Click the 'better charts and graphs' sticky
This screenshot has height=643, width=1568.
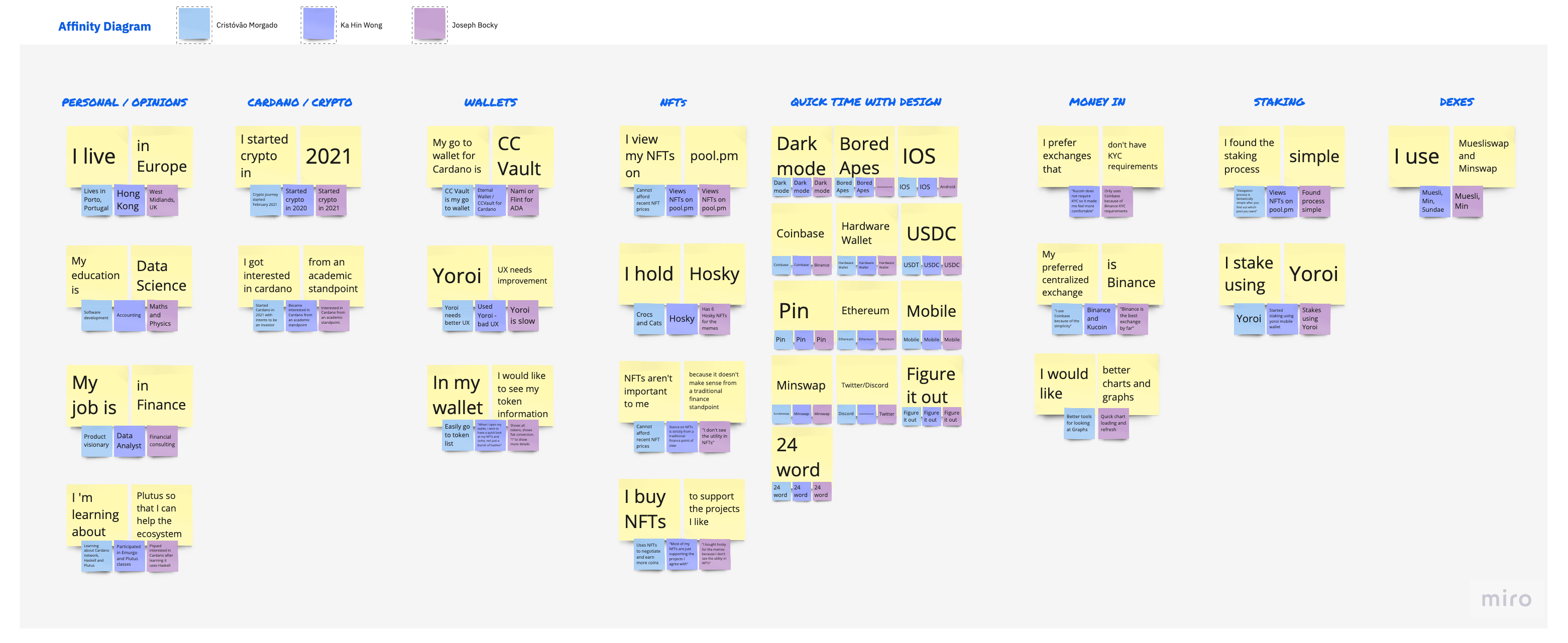click(1127, 383)
